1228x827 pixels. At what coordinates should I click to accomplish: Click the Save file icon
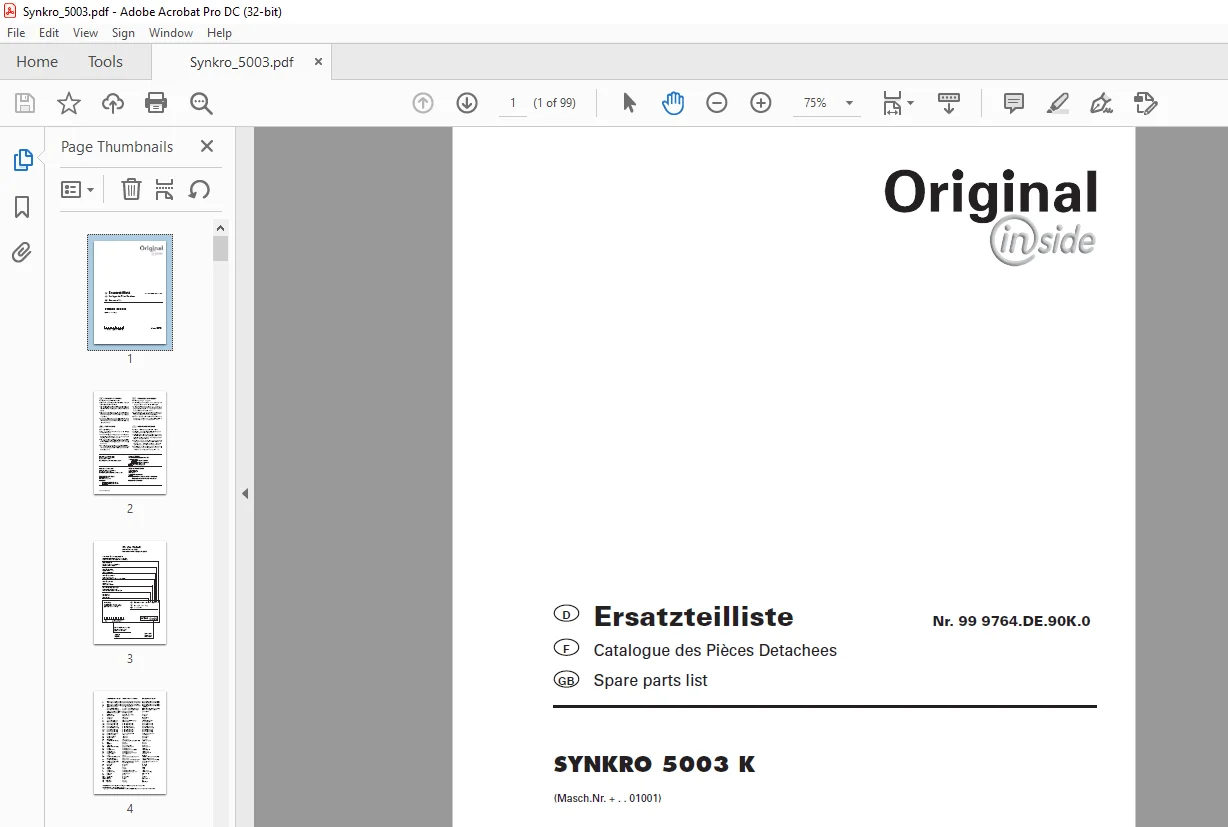25,103
